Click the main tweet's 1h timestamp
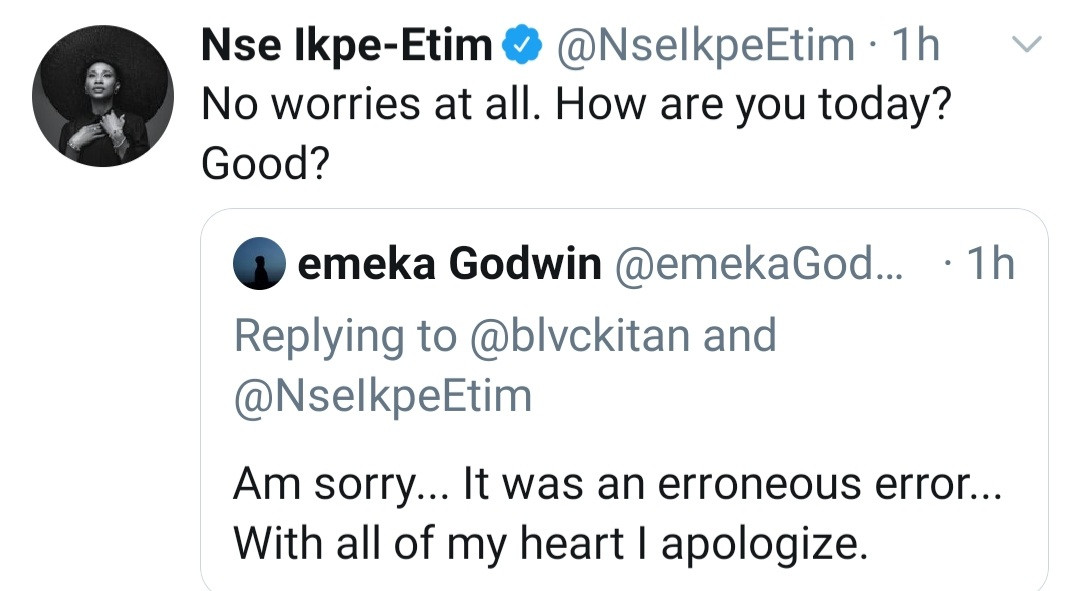Image resolution: width=1080 pixels, height=591 pixels. 914,45
